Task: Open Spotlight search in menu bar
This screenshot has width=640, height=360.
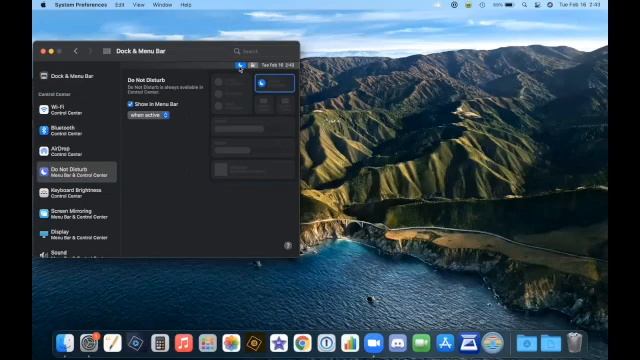Action: 524,5
